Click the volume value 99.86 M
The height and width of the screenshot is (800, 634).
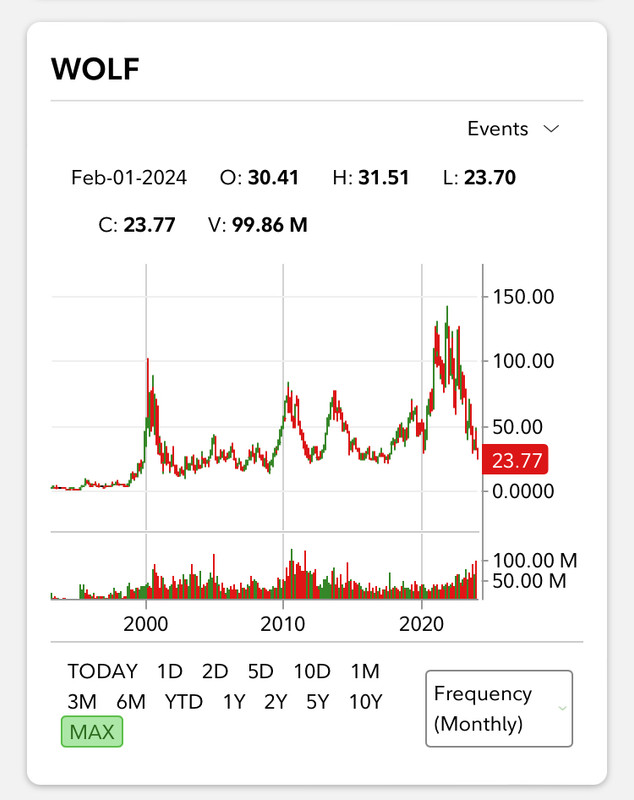(x=270, y=225)
